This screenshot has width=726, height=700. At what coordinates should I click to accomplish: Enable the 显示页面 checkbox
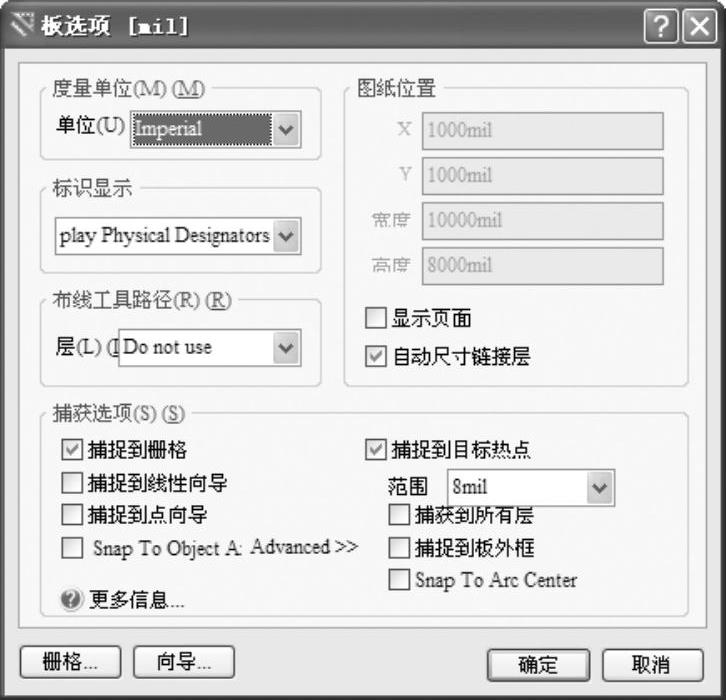coord(375,318)
